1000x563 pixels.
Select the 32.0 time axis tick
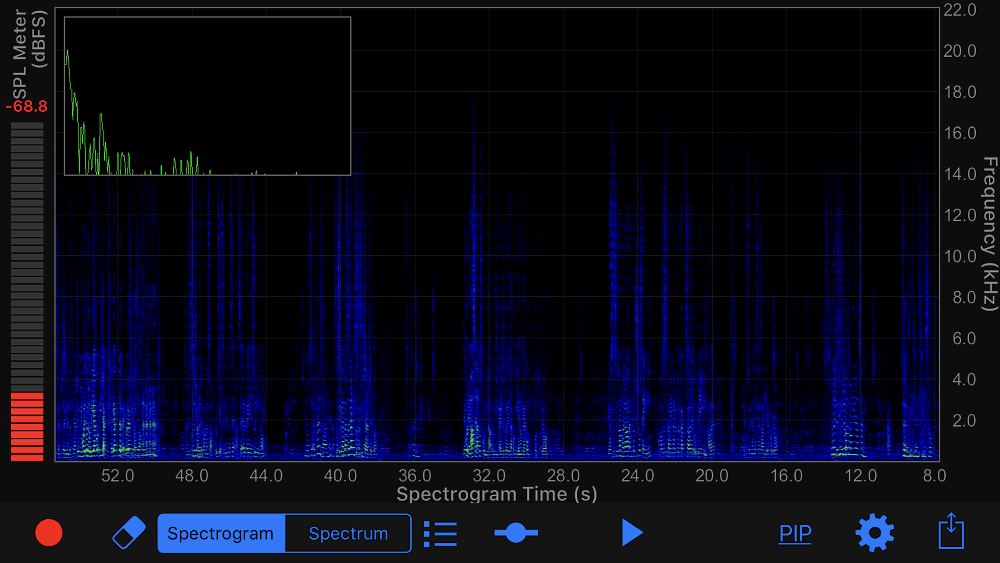click(489, 476)
